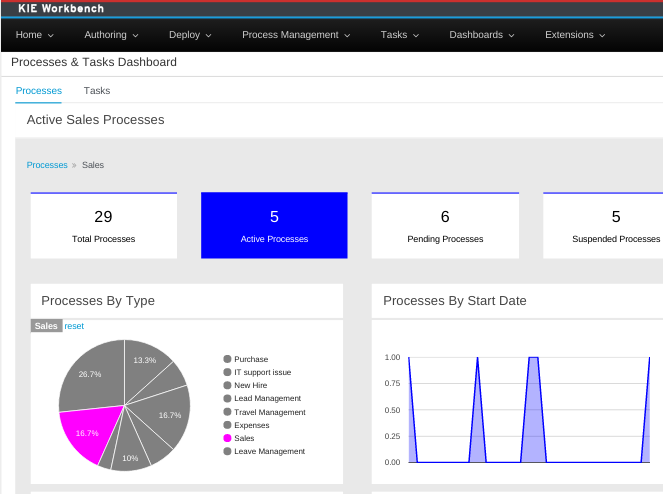
Task: Click the KIE Workbench logo
Action: tap(61, 8)
